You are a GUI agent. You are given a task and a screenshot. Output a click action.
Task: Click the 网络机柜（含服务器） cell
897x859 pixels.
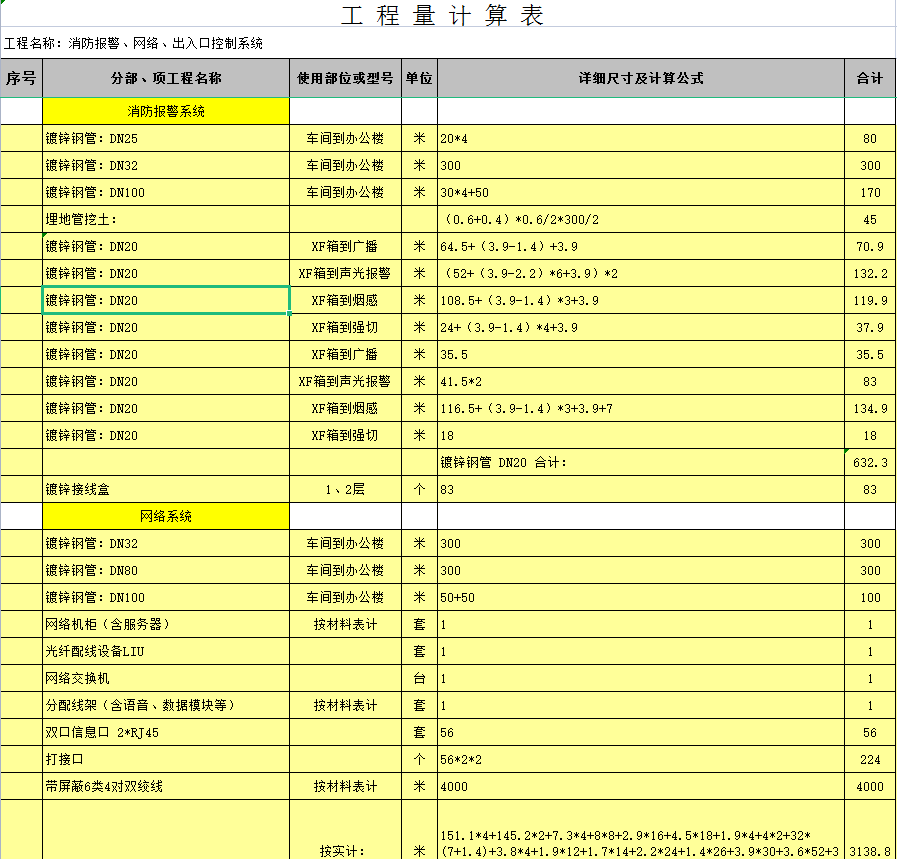[x=166, y=625]
